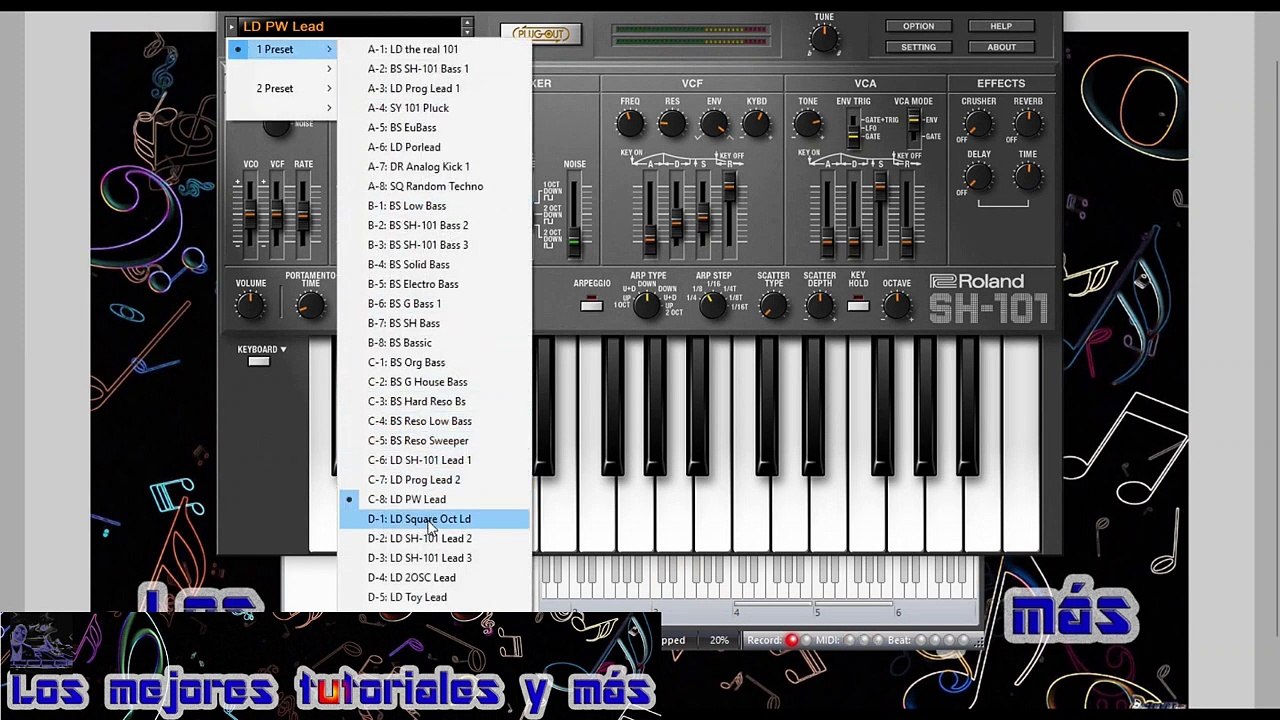Viewport: 1280px width, 720px height.
Task: Open the OPTION menu button
Action: tap(918, 26)
